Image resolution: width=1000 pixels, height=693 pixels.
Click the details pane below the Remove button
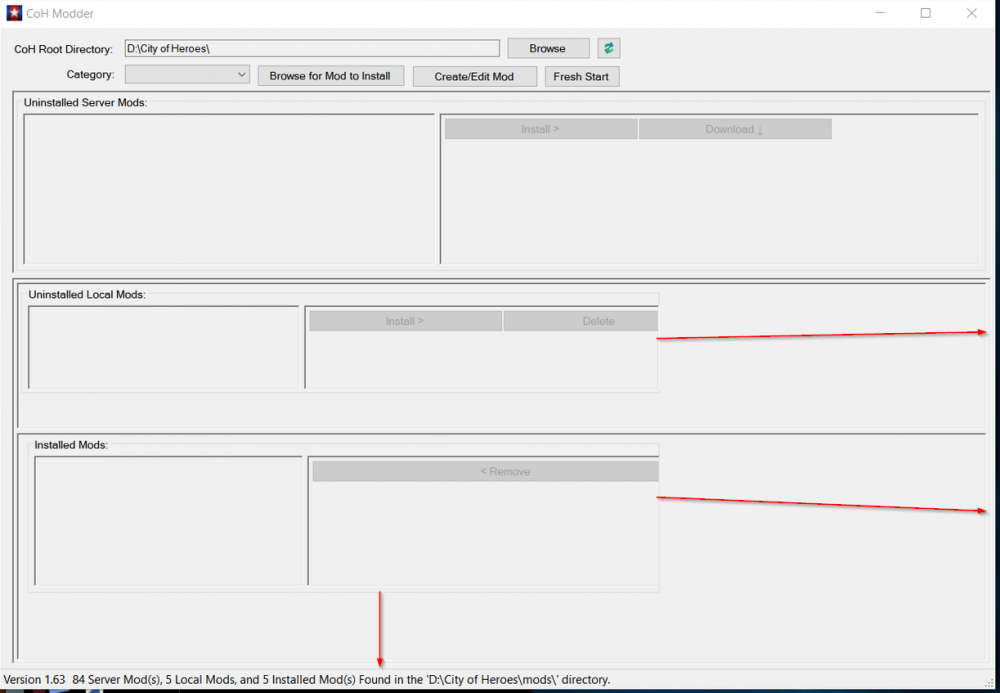click(x=483, y=533)
